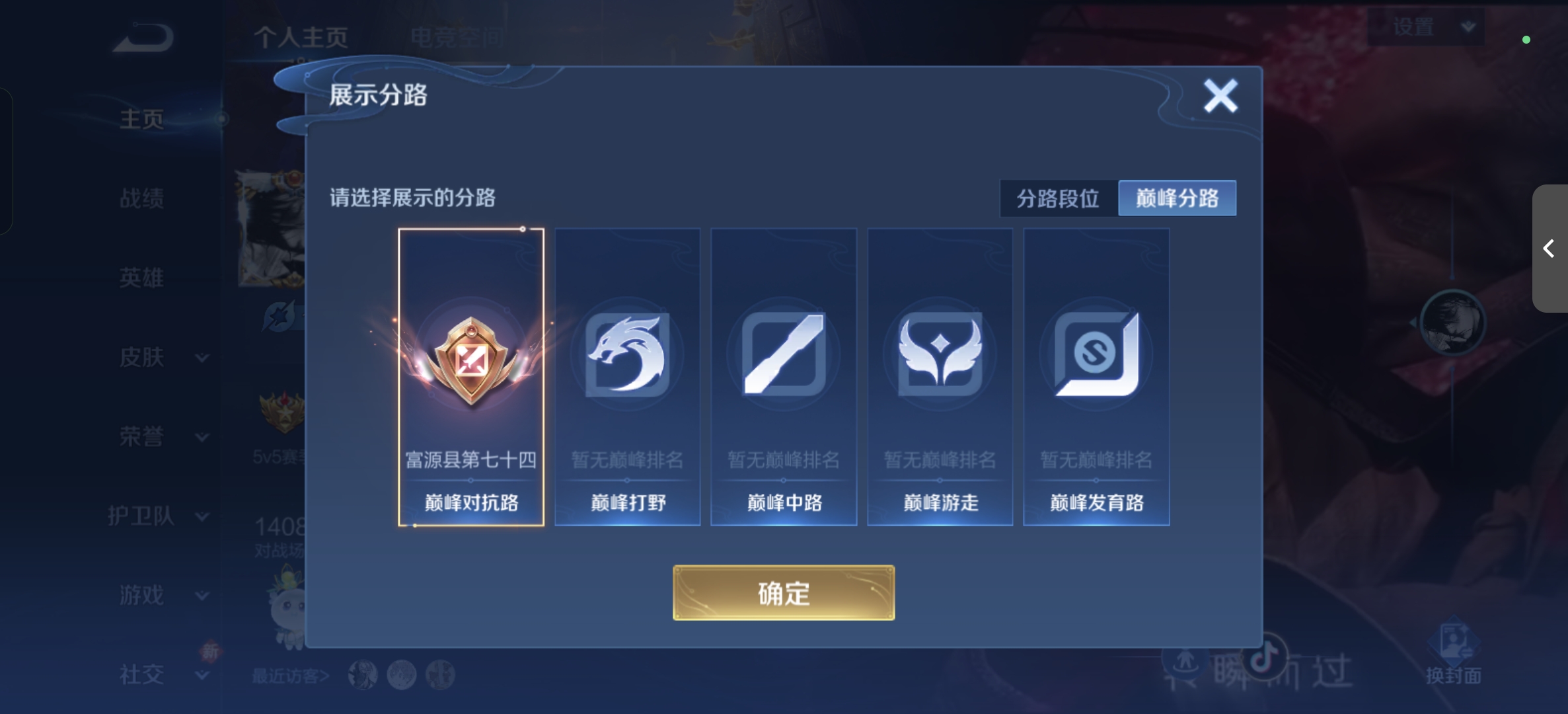Open the 战绩 sidebar menu item
Screen dimensions: 1568x714
click(x=141, y=198)
